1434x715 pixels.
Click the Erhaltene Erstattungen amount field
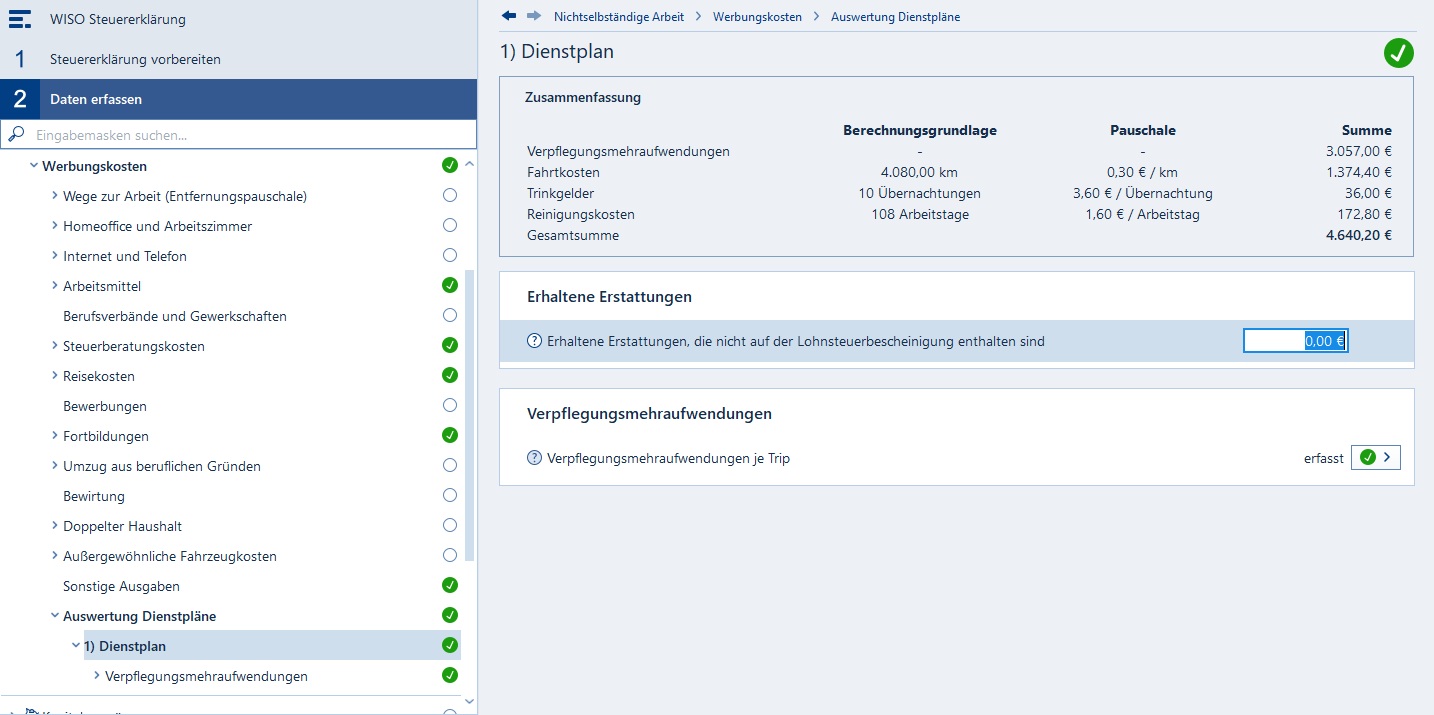click(1296, 341)
